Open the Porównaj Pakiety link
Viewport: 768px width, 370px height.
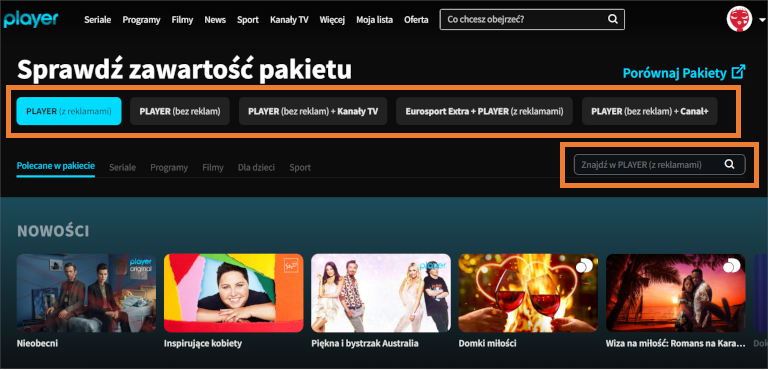click(x=674, y=73)
